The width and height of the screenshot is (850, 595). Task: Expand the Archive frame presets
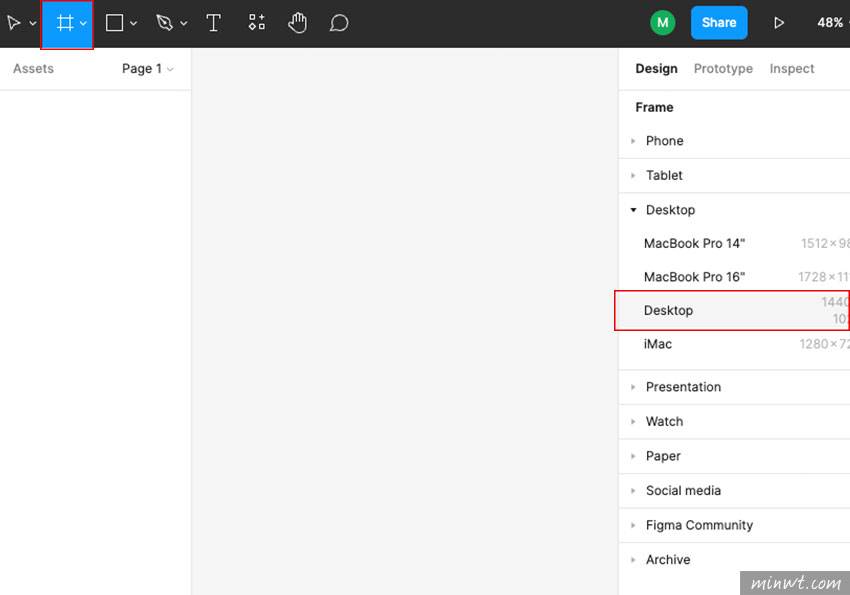click(x=734, y=560)
